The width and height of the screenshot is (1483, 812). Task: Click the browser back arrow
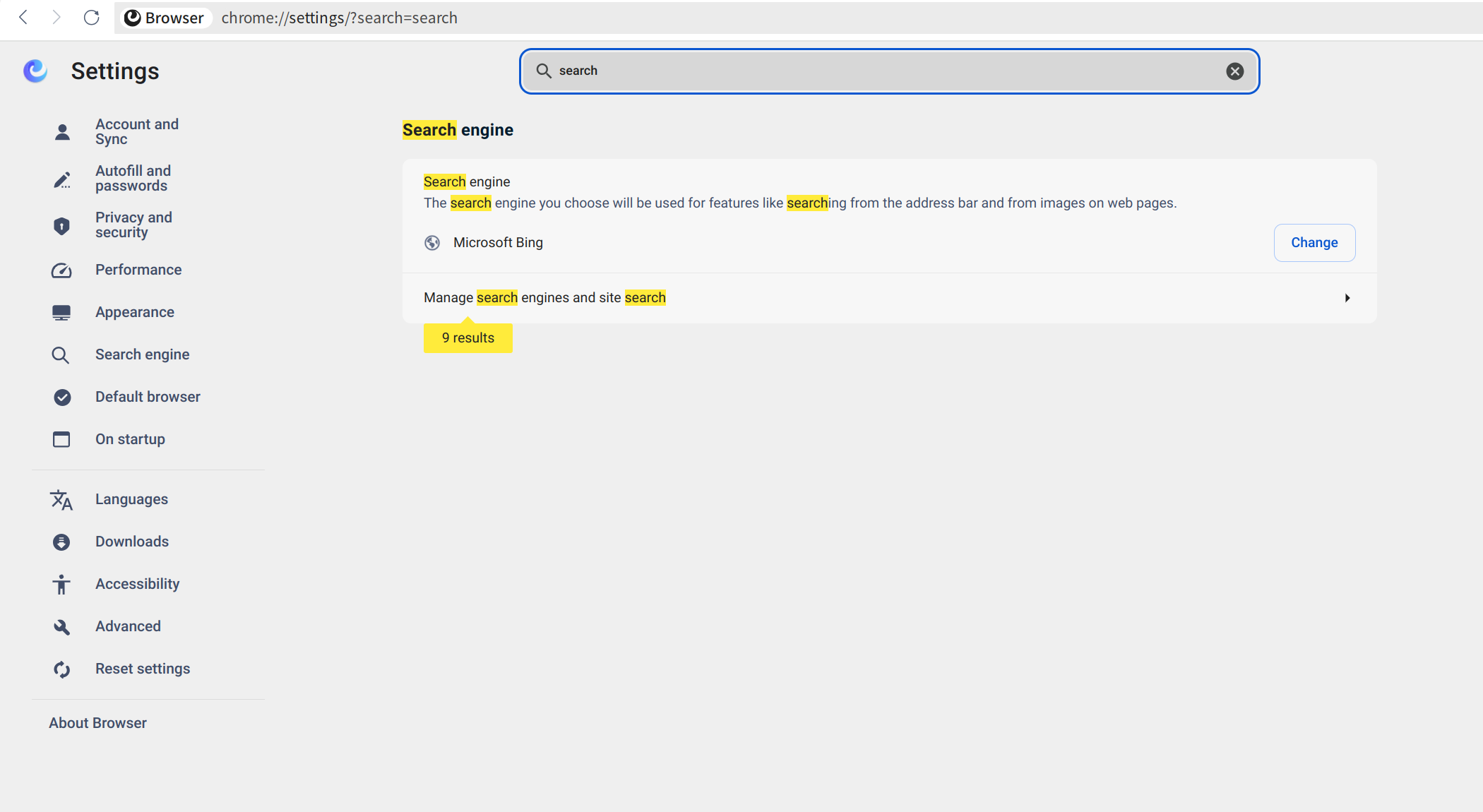click(23, 18)
